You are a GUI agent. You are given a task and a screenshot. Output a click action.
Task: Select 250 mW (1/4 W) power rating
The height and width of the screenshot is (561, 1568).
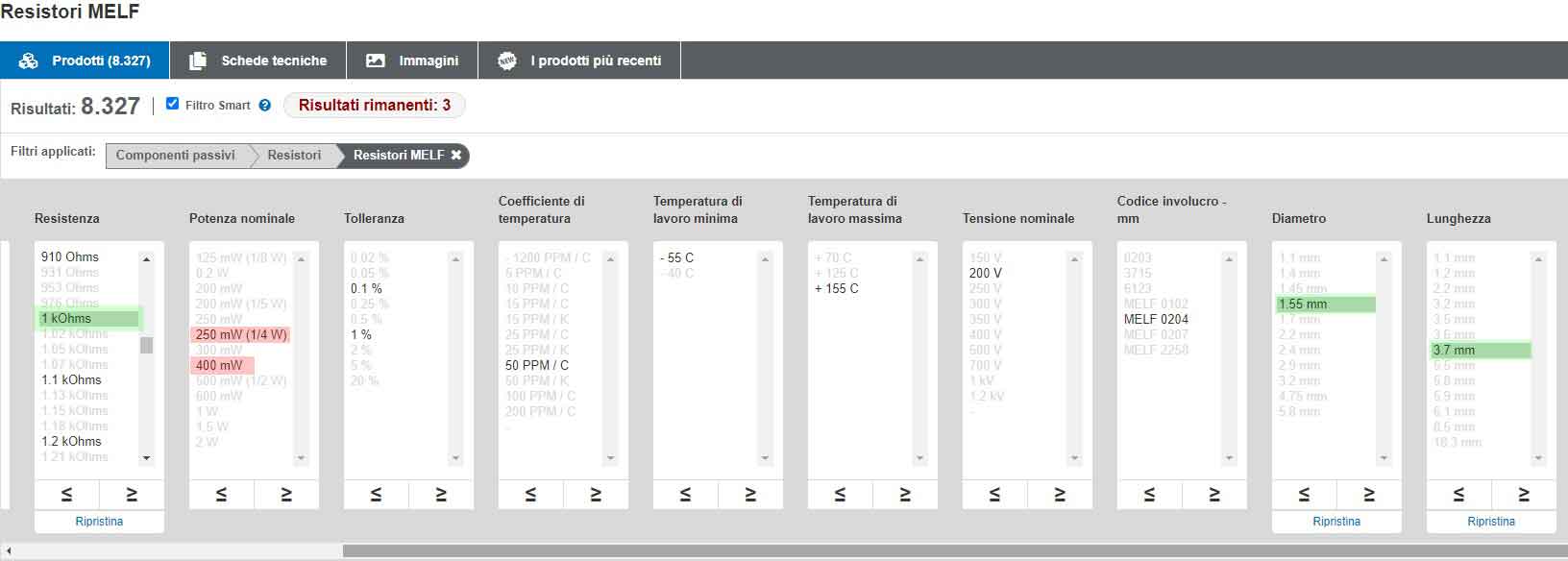tap(240, 334)
